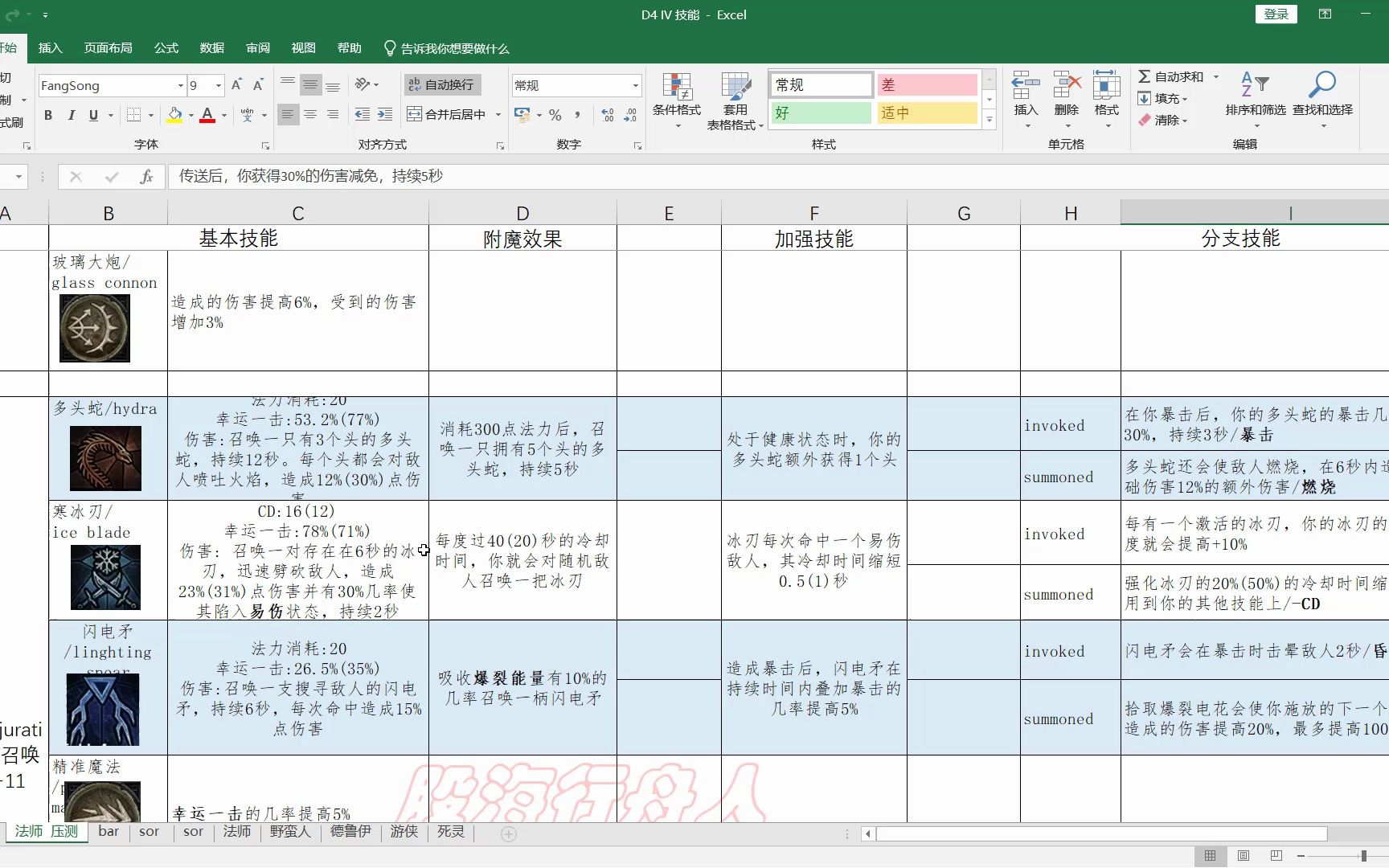Open Formulas (公式) ribbon tab
Screen dimensions: 1389x868
tap(166, 48)
